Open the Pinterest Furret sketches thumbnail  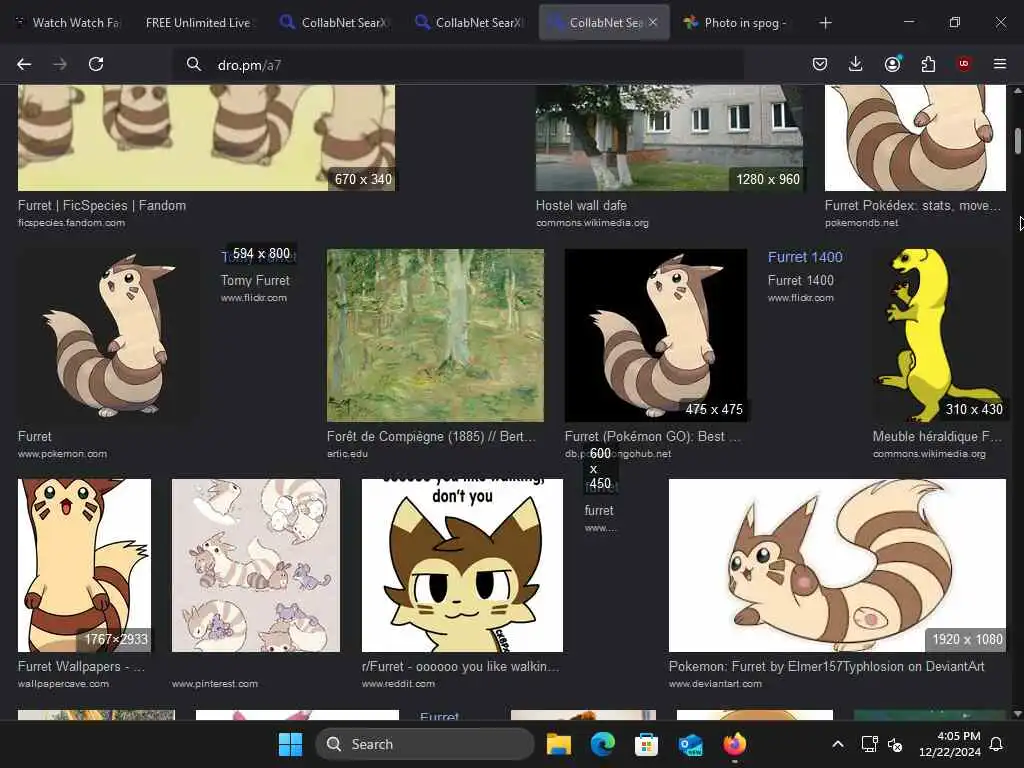coord(256,566)
